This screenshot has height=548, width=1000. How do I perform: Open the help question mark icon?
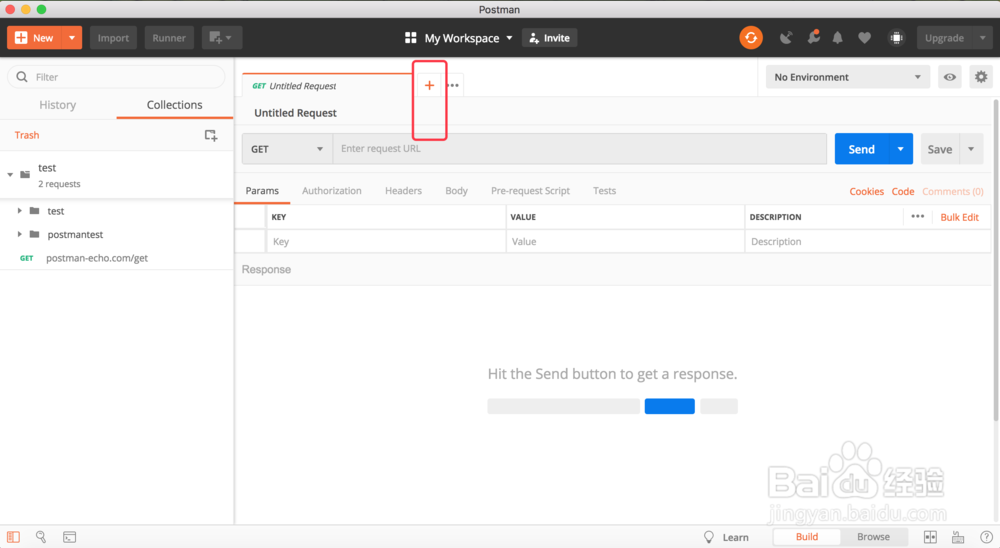(986, 537)
